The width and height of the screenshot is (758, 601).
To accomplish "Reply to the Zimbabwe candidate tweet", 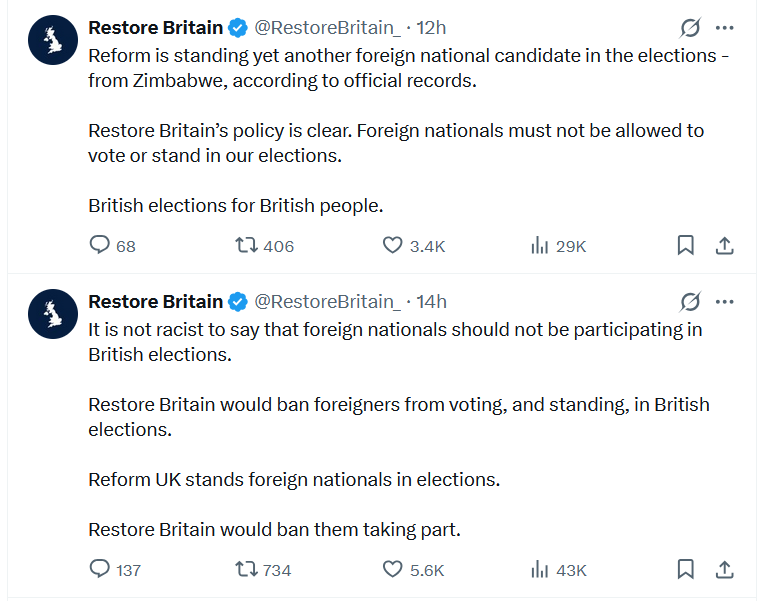I will point(100,245).
